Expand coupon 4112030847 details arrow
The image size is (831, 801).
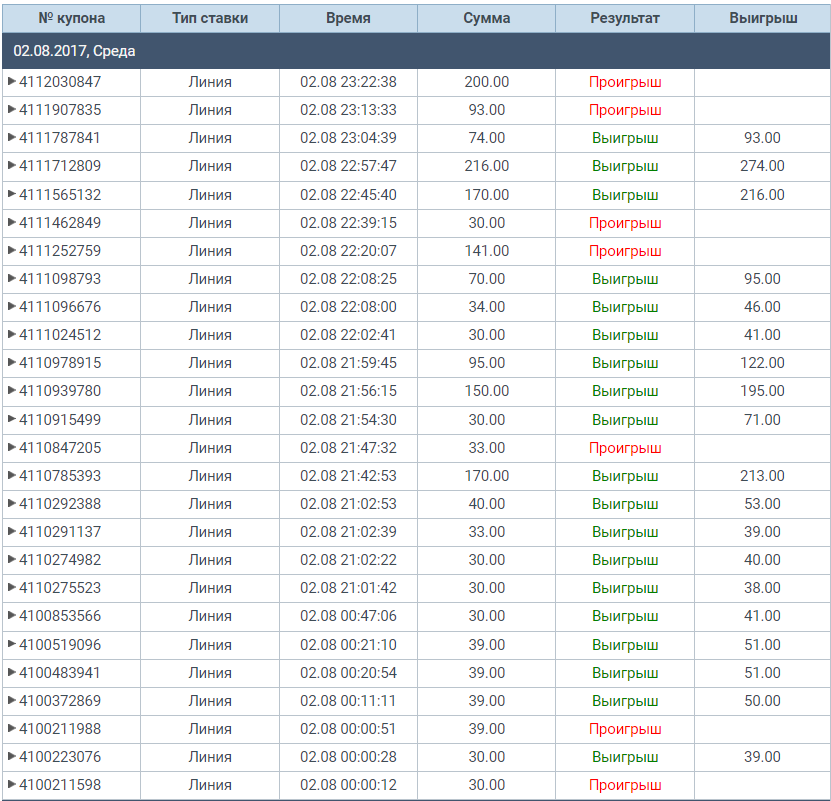click(x=12, y=82)
